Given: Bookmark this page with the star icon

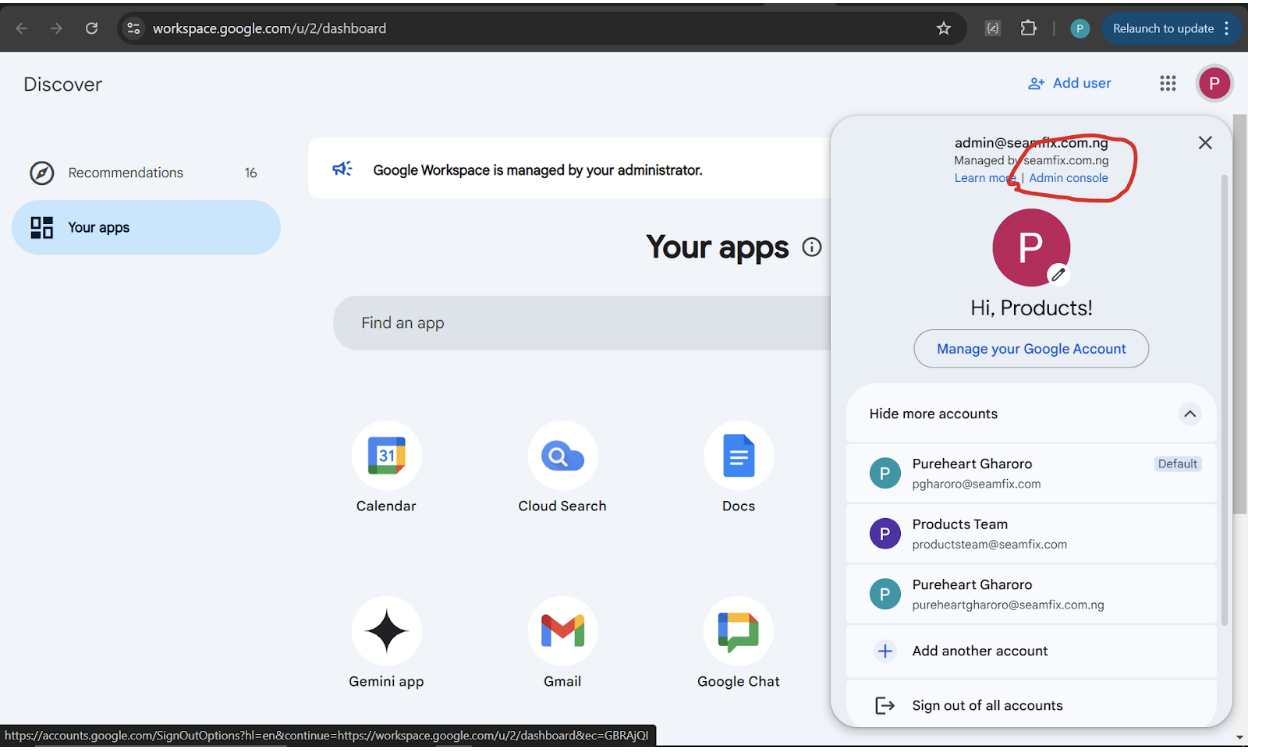Looking at the screenshot, I should click(943, 28).
